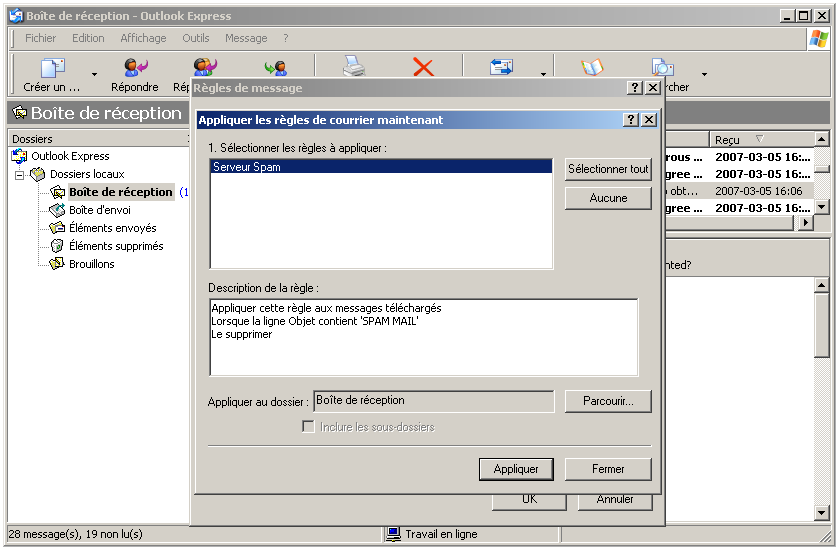Click the Parcourir... button
Viewport: 840px width, 555px height.
[x=608, y=401]
